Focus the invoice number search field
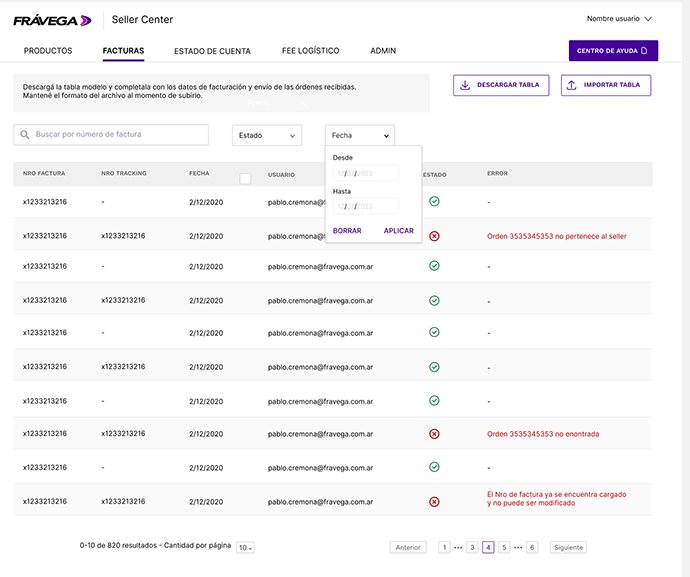690x577 pixels. pos(111,135)
